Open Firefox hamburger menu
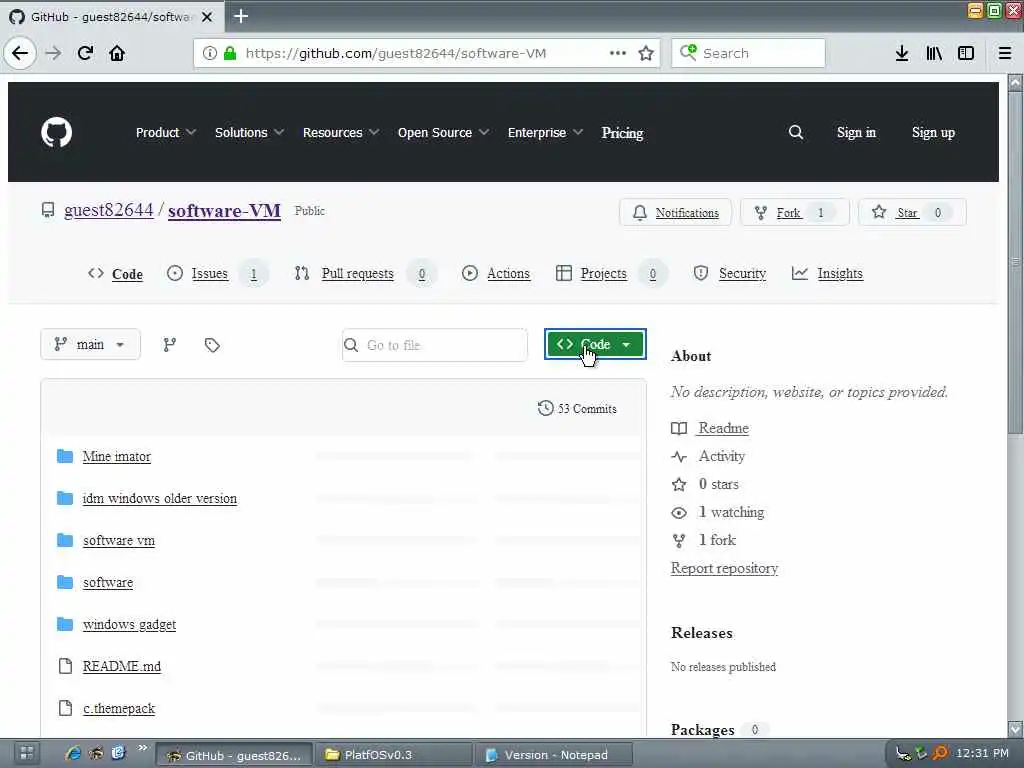 pyautogui.click(x=1005, y=53)
